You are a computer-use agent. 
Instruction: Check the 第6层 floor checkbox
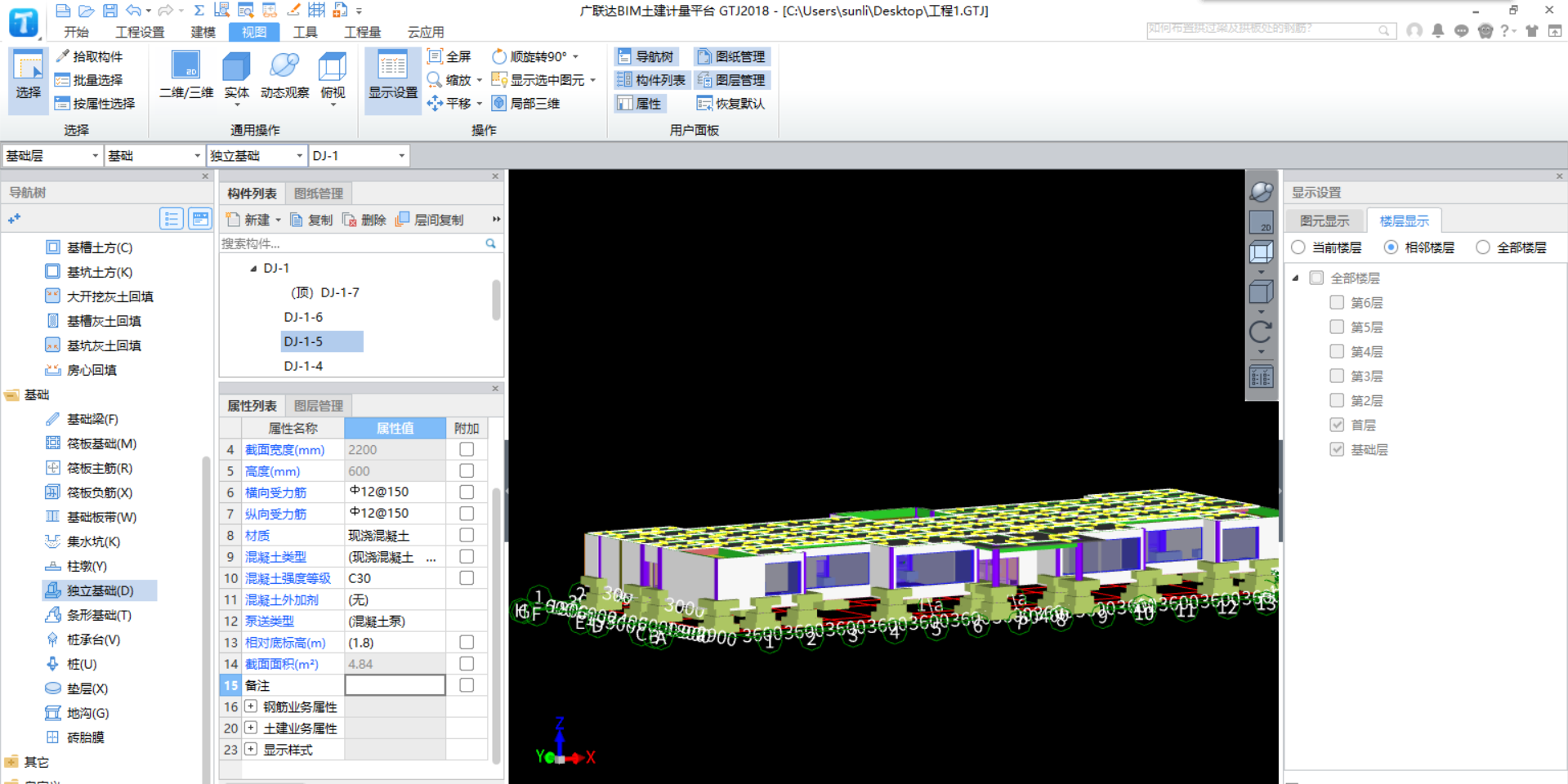[x=1337, y=302]
